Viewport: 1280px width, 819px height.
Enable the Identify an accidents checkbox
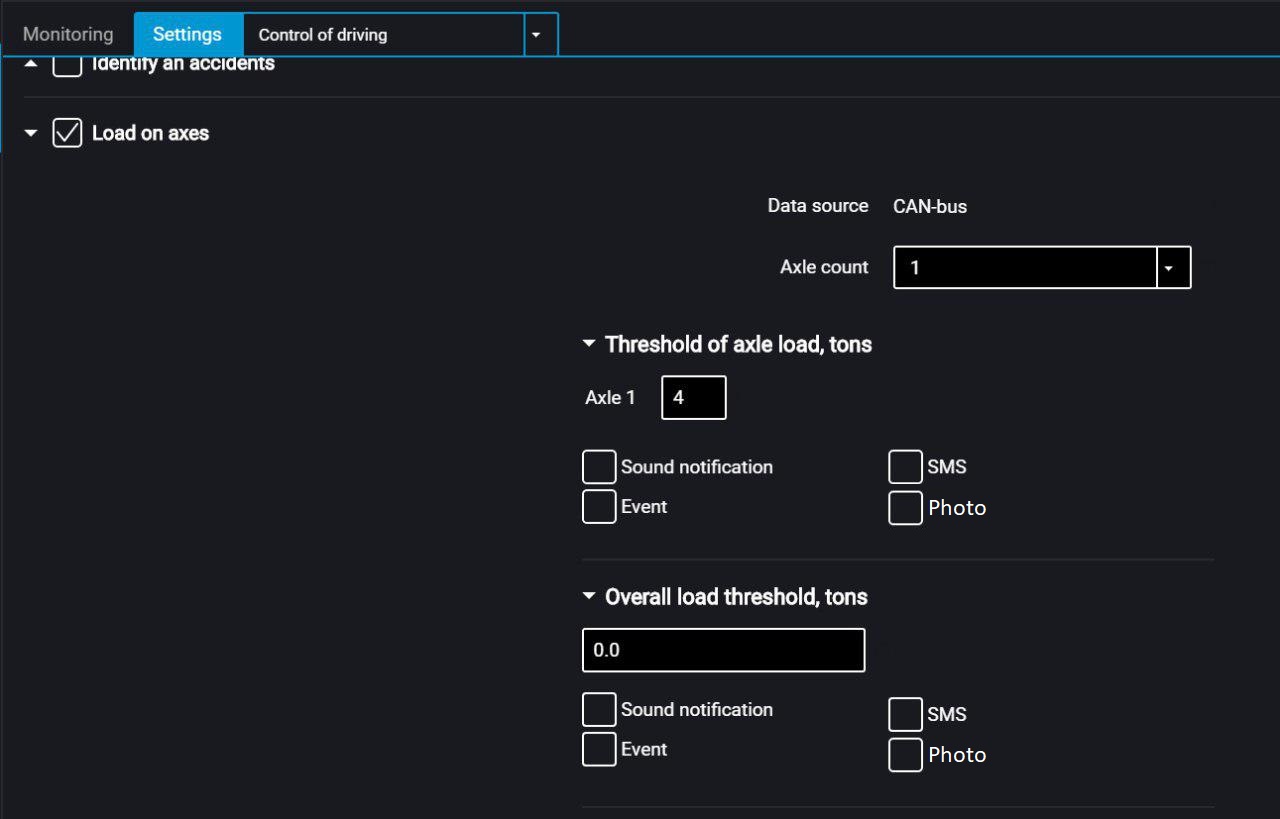point(67,66)
